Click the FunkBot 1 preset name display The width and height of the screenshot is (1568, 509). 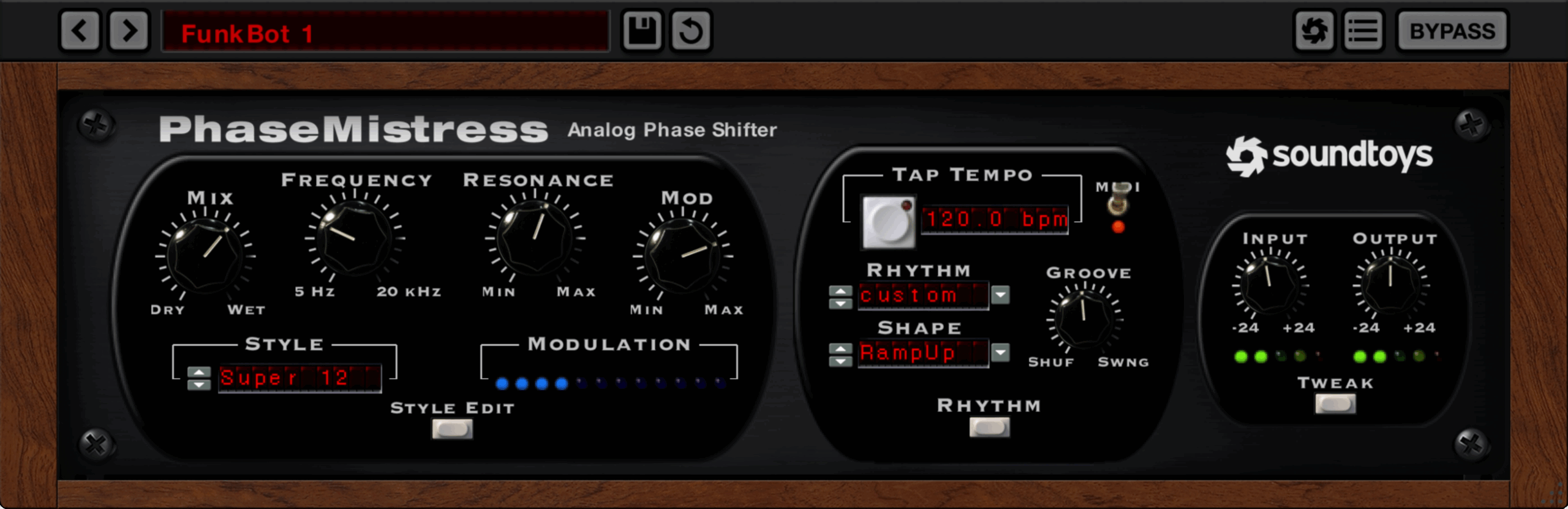tap(386, 32)
